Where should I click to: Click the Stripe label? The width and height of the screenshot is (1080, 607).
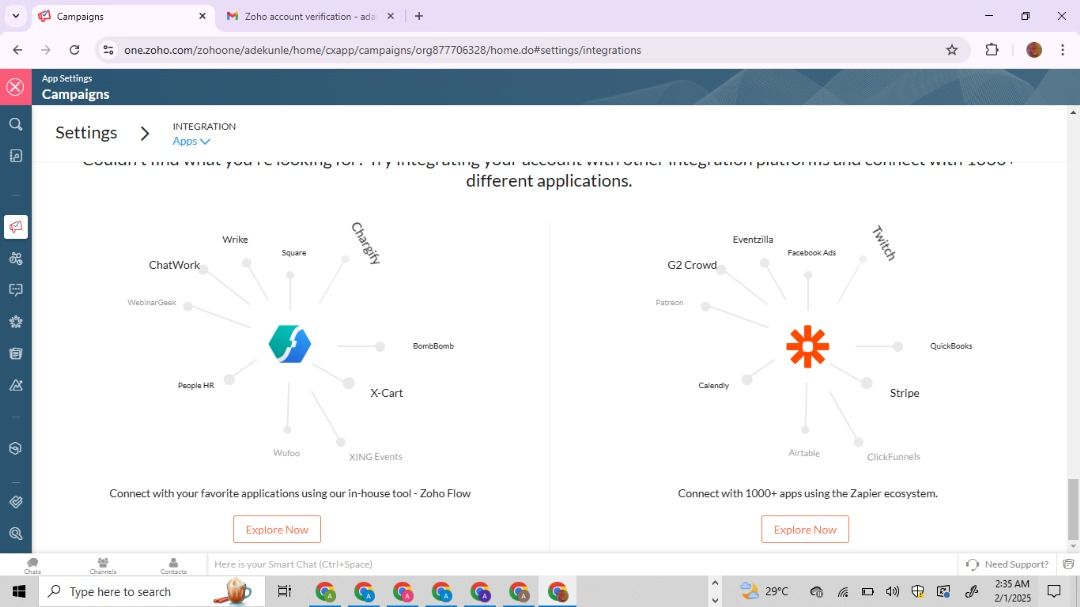[904, 393]
